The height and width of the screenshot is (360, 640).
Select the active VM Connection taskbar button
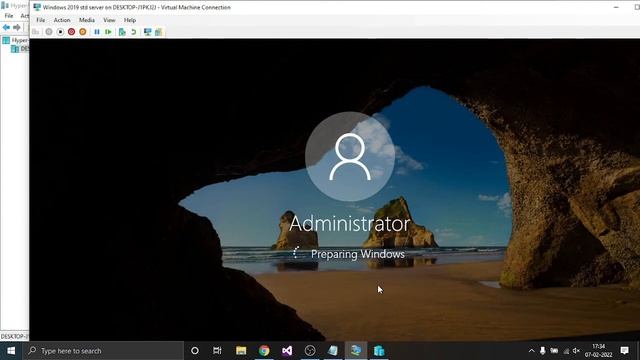(356, 351)
